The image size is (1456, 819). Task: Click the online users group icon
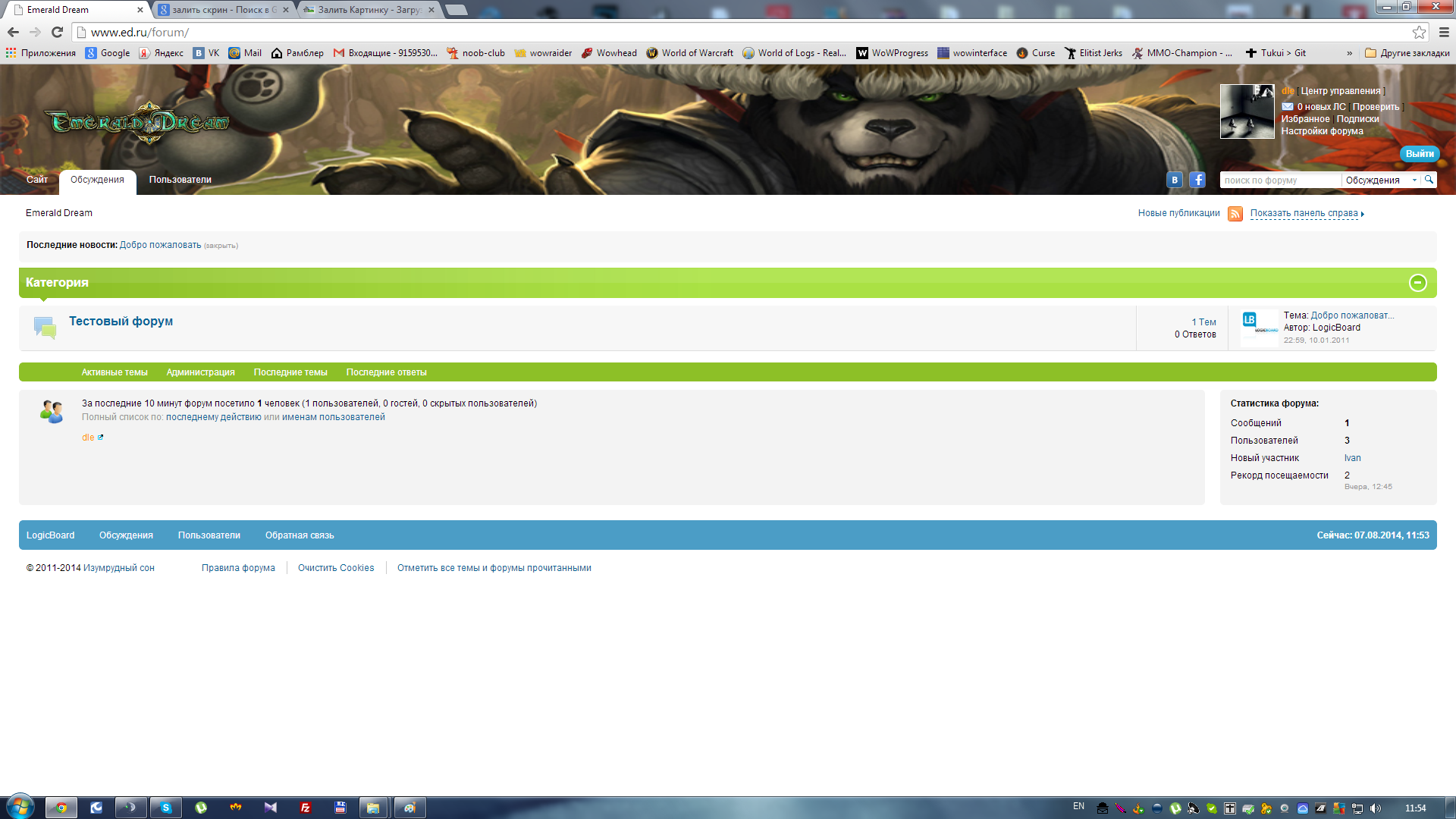click(52, 412)
